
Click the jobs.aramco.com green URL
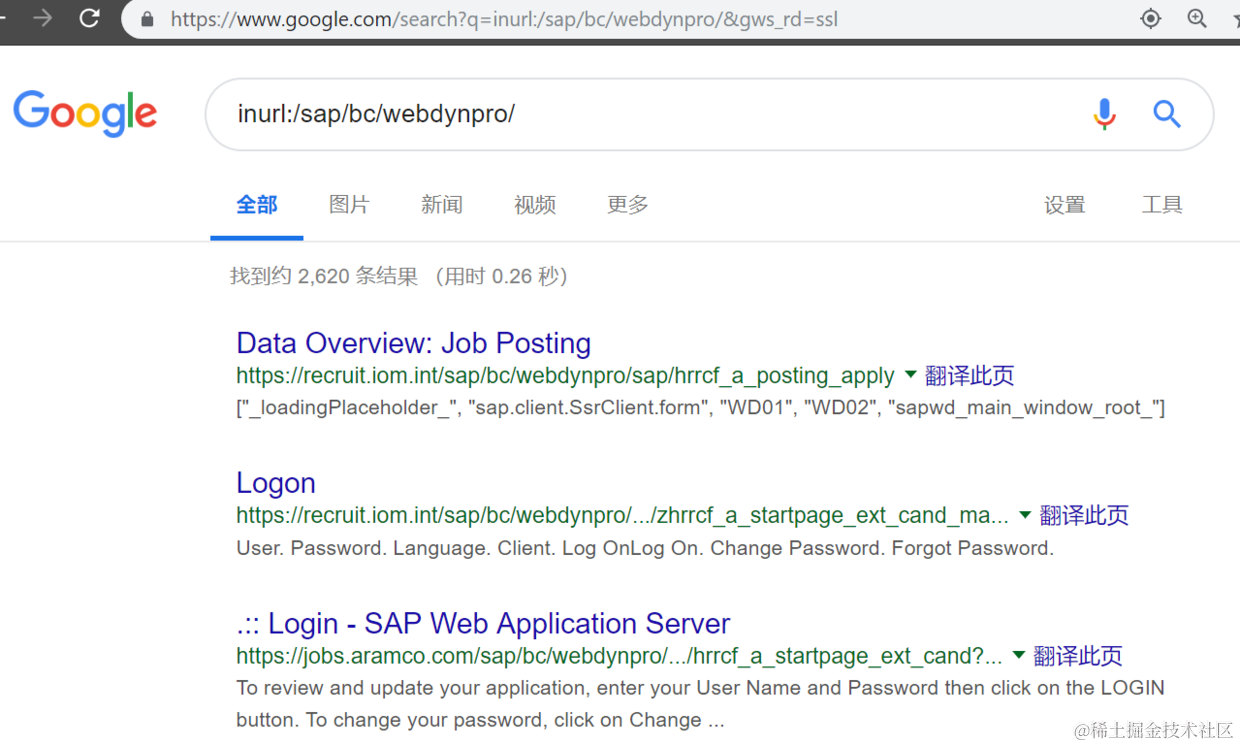619,656
